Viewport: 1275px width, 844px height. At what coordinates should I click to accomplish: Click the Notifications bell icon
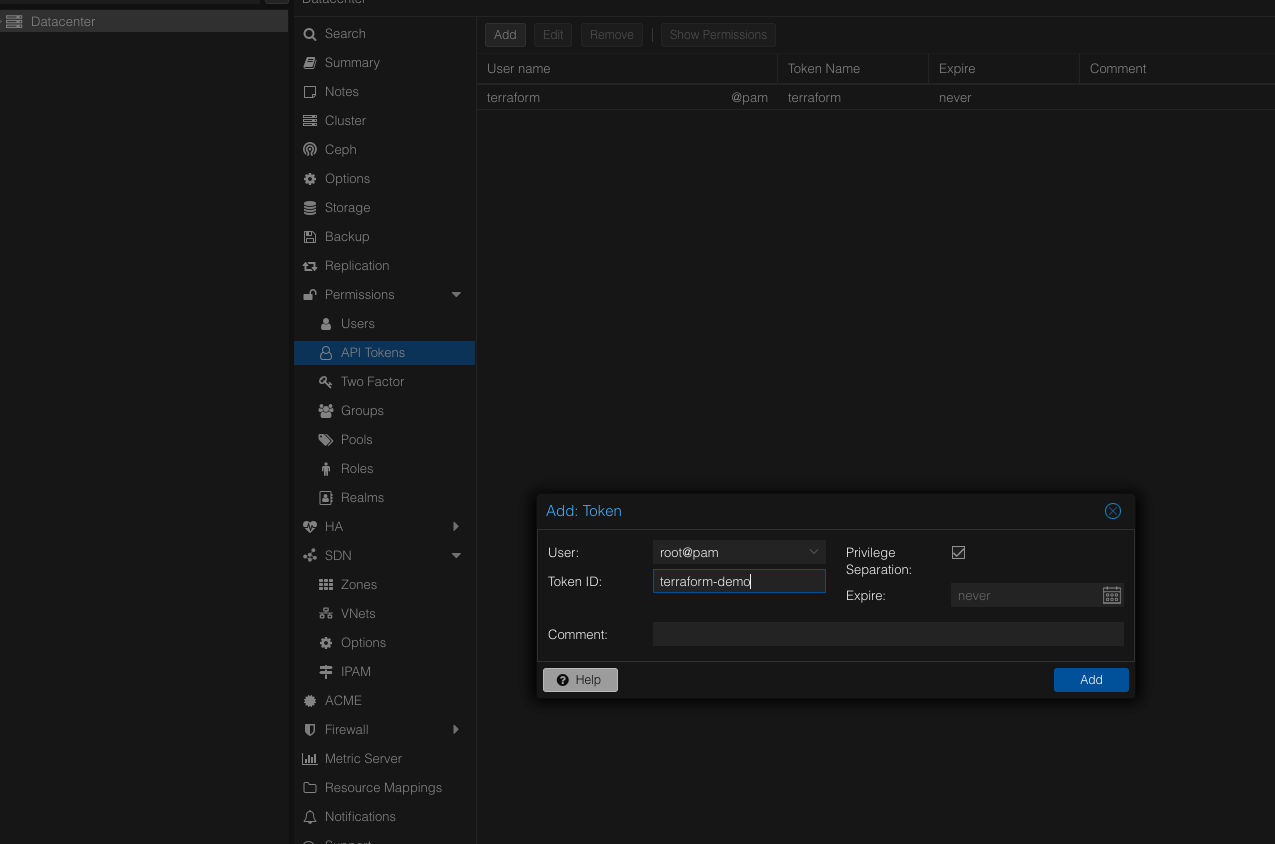click(x=310, y=817)
